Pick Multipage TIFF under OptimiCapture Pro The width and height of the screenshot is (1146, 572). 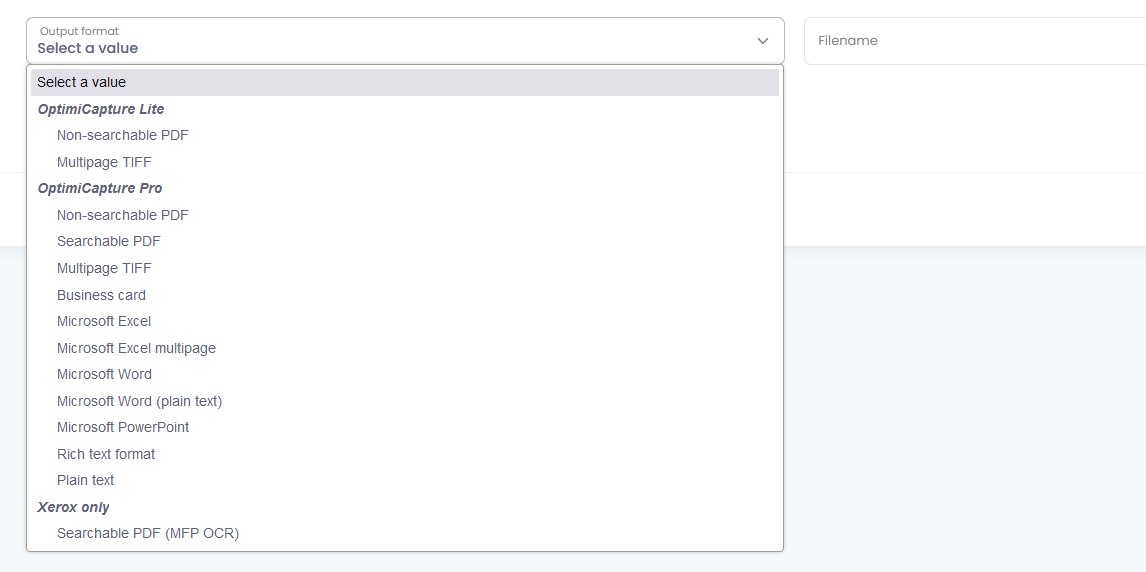pyautogui.click(x=405, y=268)
